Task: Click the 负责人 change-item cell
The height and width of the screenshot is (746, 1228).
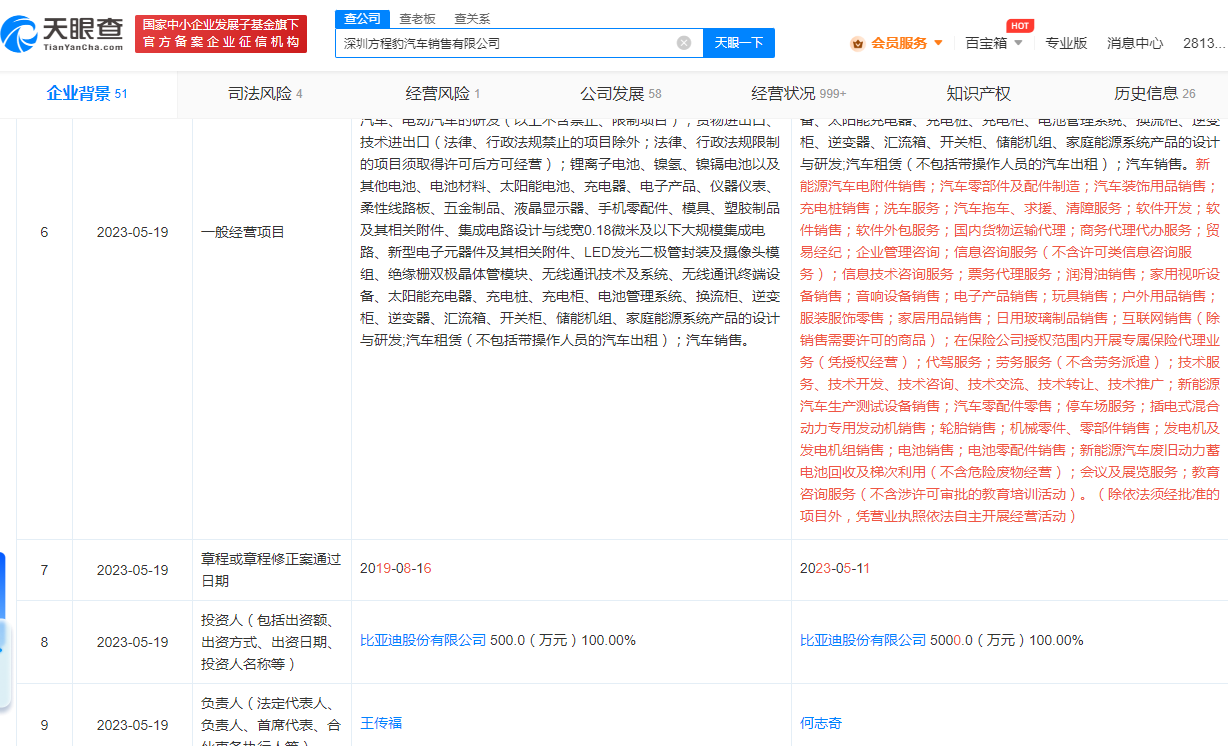Action: click(271, 715)
